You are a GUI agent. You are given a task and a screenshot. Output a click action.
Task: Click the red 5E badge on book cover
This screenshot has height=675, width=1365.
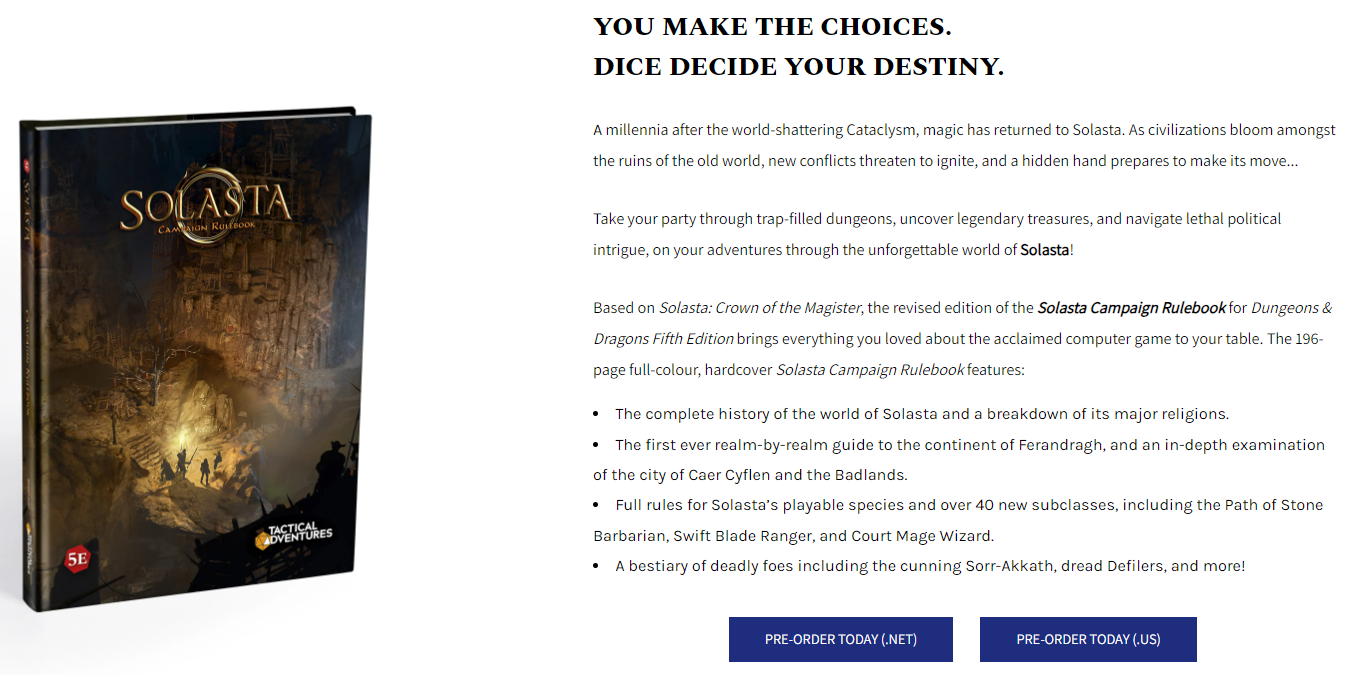(x=76, y=560)
